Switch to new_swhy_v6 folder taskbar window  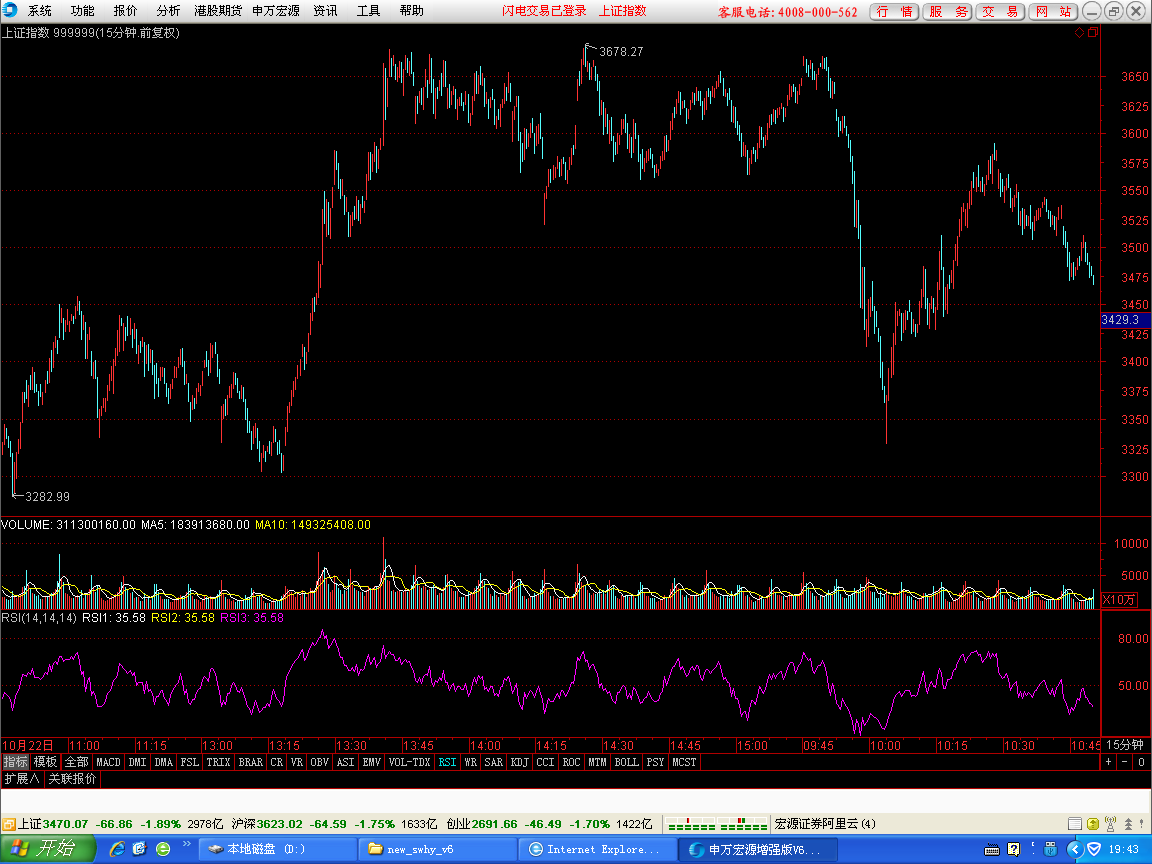(438, 849)
